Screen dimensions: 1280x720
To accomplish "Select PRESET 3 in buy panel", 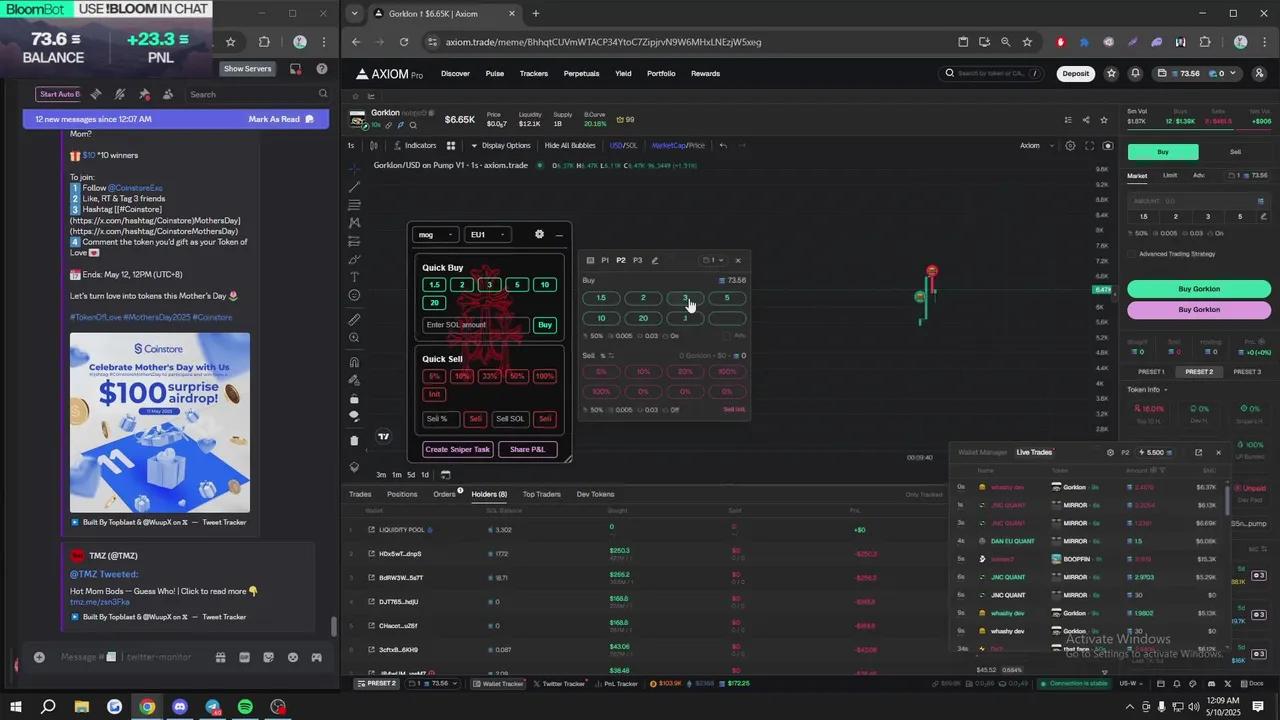I will [x=1247, y=371].
